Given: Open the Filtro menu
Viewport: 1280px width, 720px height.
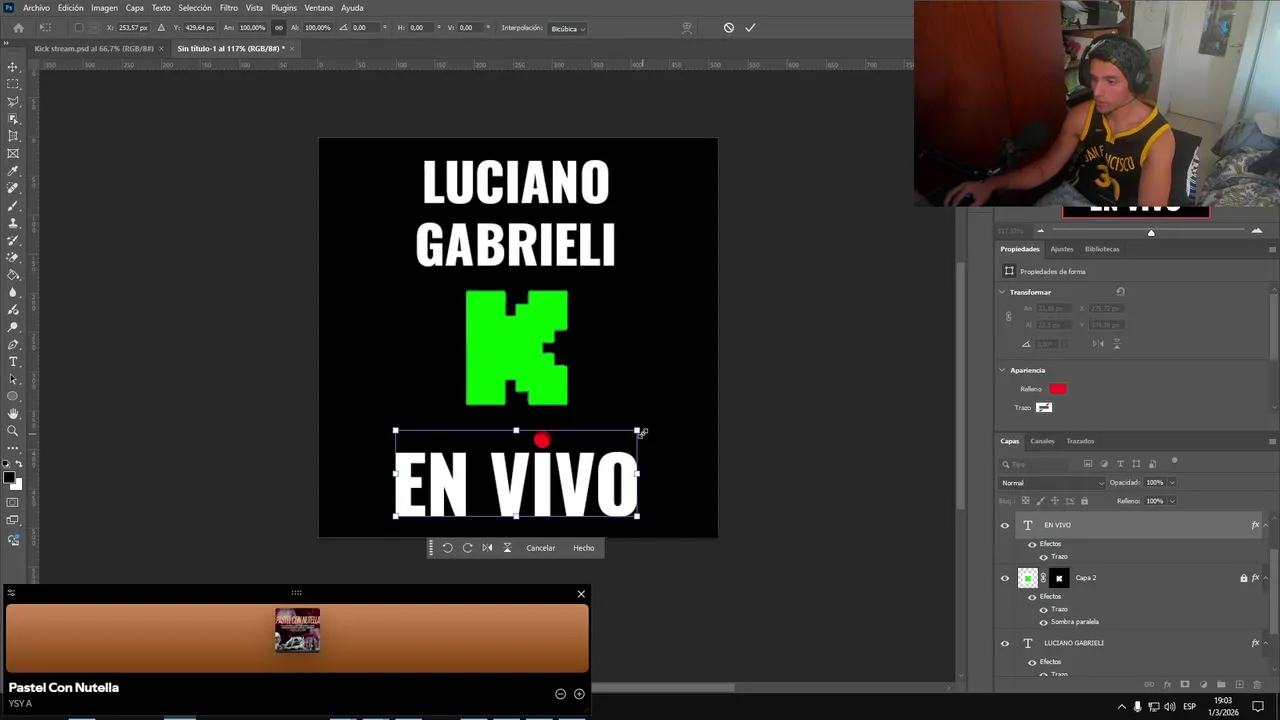Looking at the screenshot, I should pos(229,8).
